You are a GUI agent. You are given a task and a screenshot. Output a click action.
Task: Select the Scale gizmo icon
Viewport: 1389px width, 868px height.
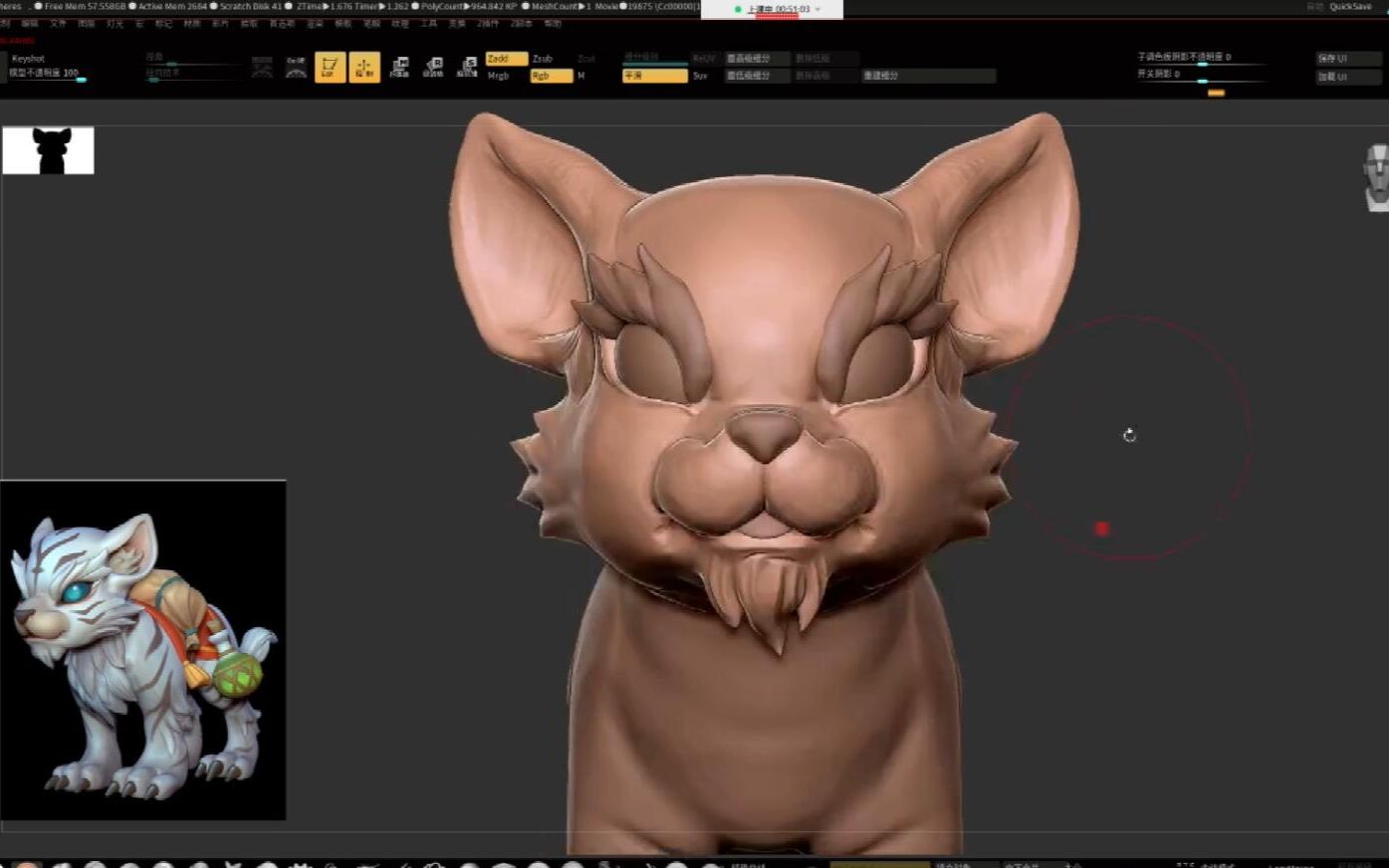(x=467, y=67)
